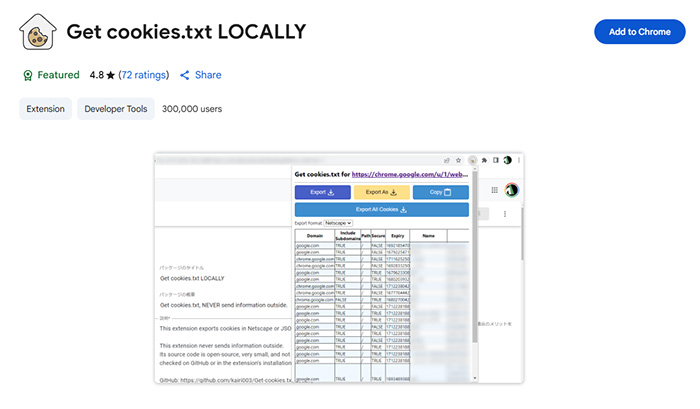Click the profile avatar in browser toolbar
This screenshot has width=700, height=409.
click(507, 160)
